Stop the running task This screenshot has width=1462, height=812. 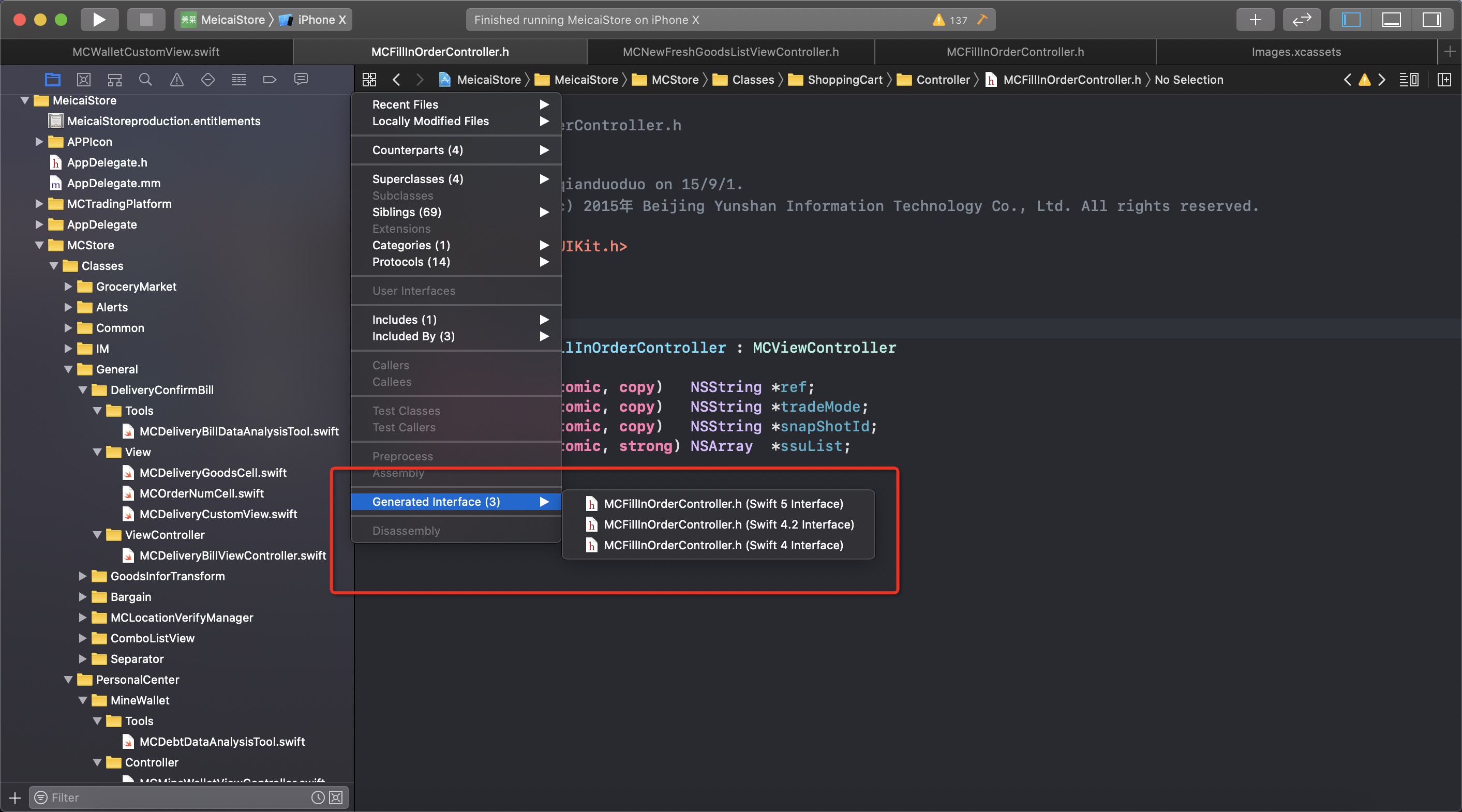pos(146,20)
